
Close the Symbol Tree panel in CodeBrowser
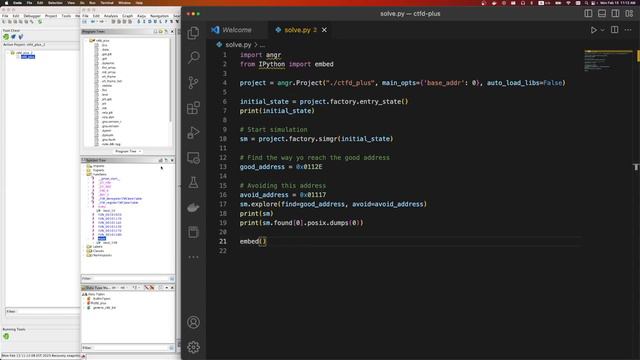[x=172, y=160]
